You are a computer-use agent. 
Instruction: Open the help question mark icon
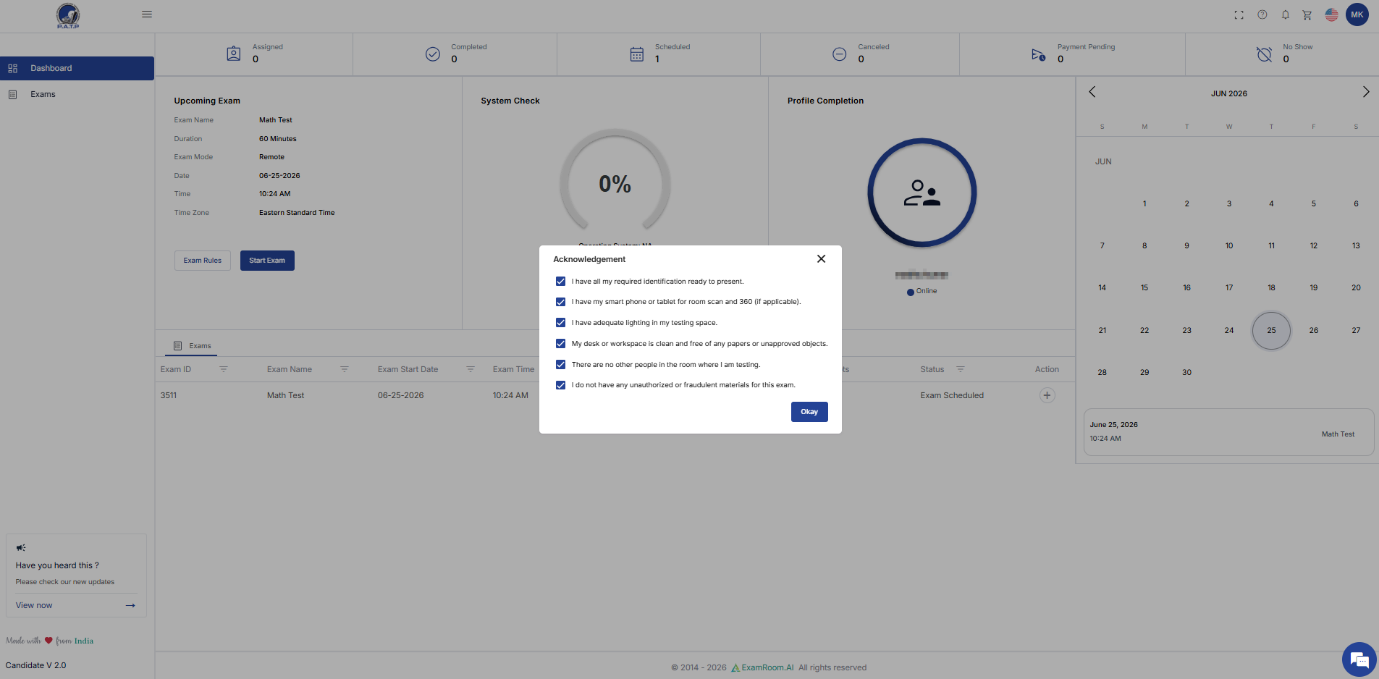(x=1262, y=15)
